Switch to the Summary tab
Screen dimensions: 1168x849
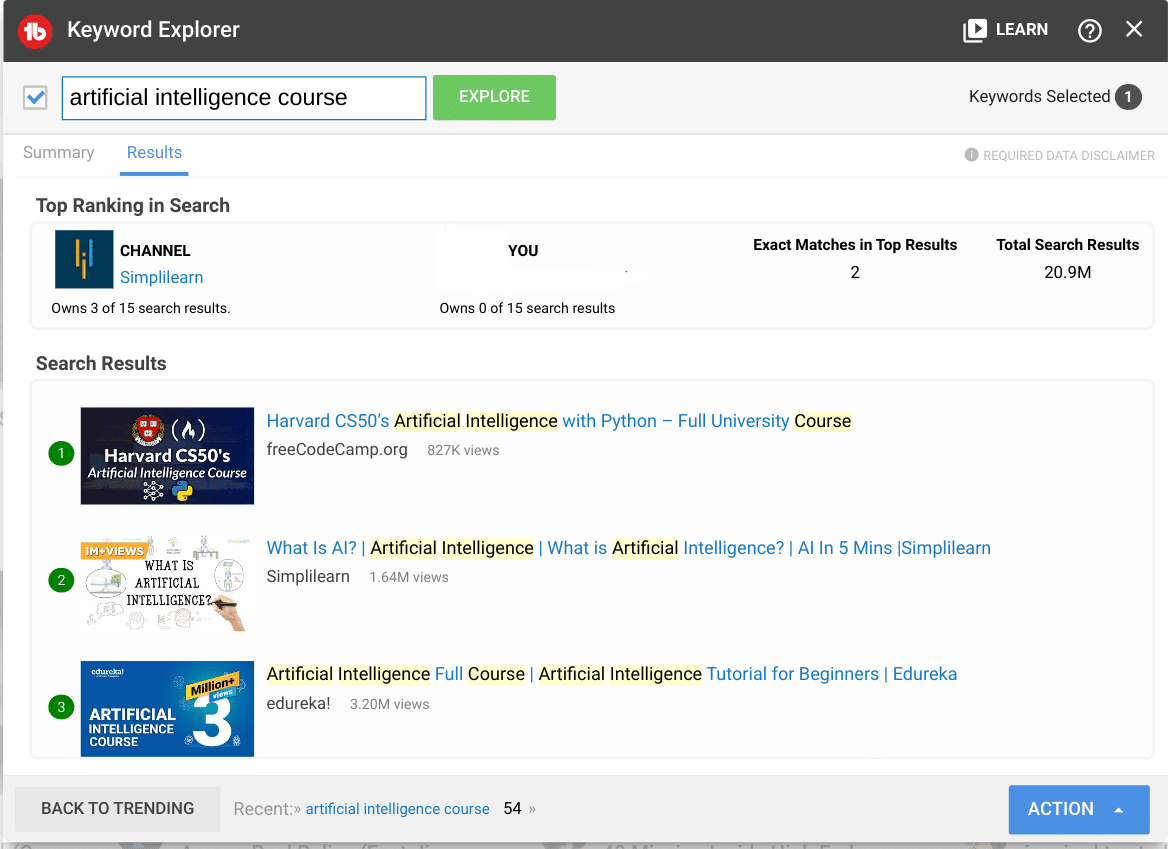59,153
